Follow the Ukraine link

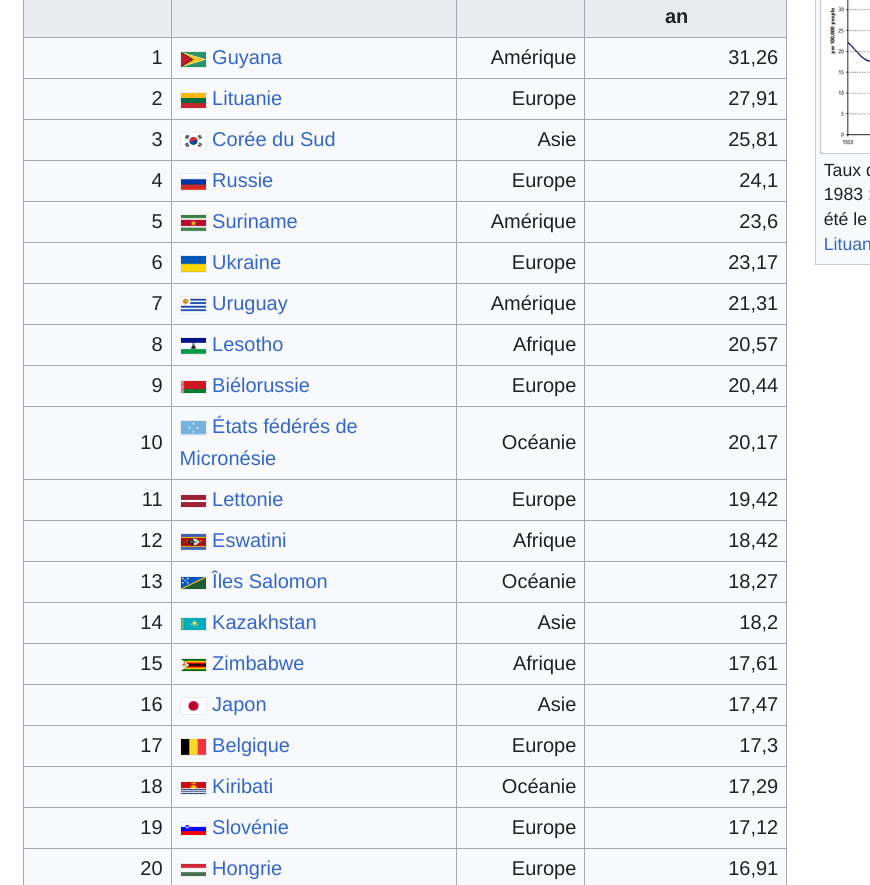[246, 262]
